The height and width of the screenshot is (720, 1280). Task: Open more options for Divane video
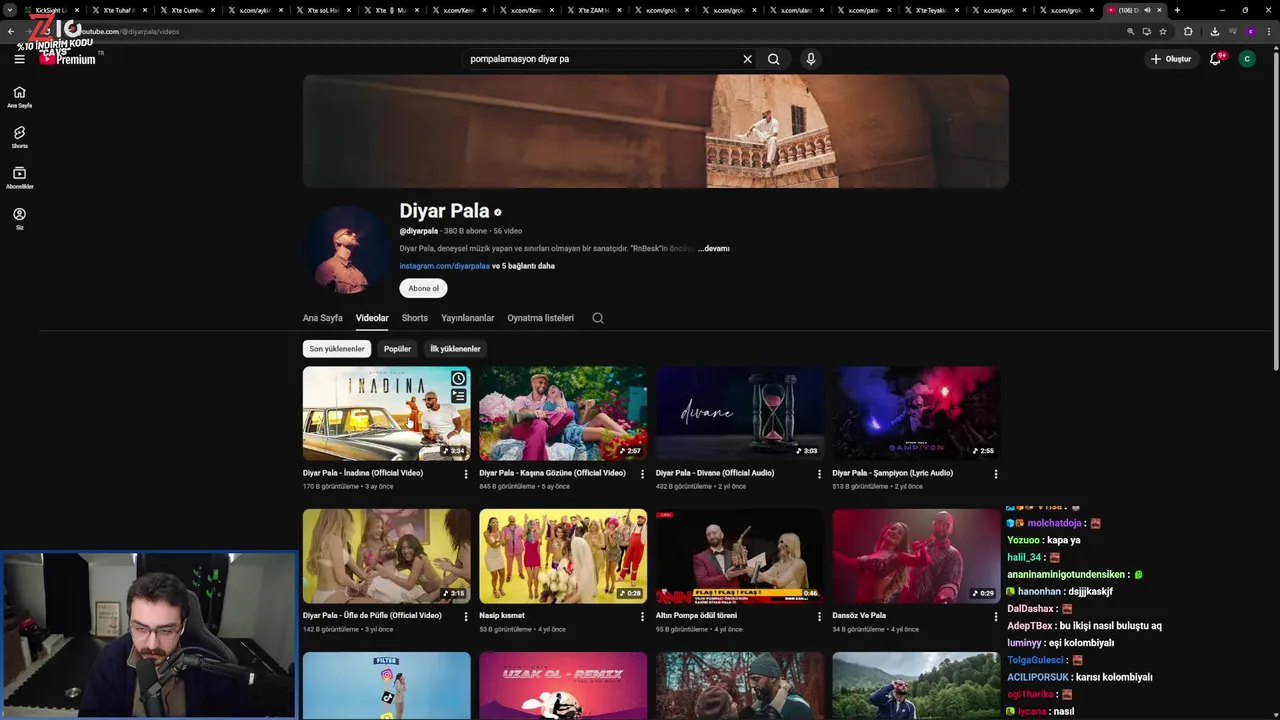point(819,474)
